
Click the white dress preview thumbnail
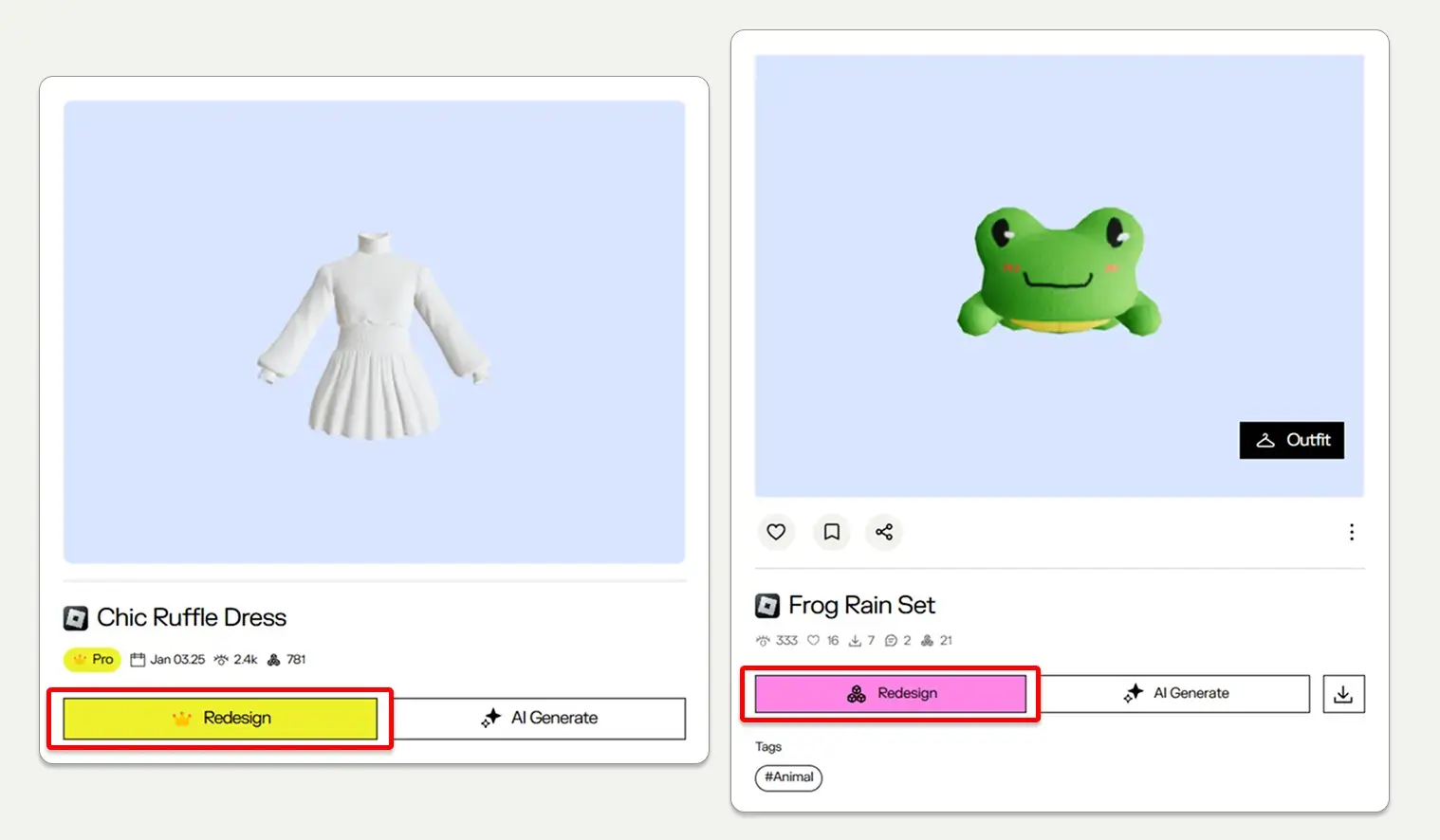[374, 332]
